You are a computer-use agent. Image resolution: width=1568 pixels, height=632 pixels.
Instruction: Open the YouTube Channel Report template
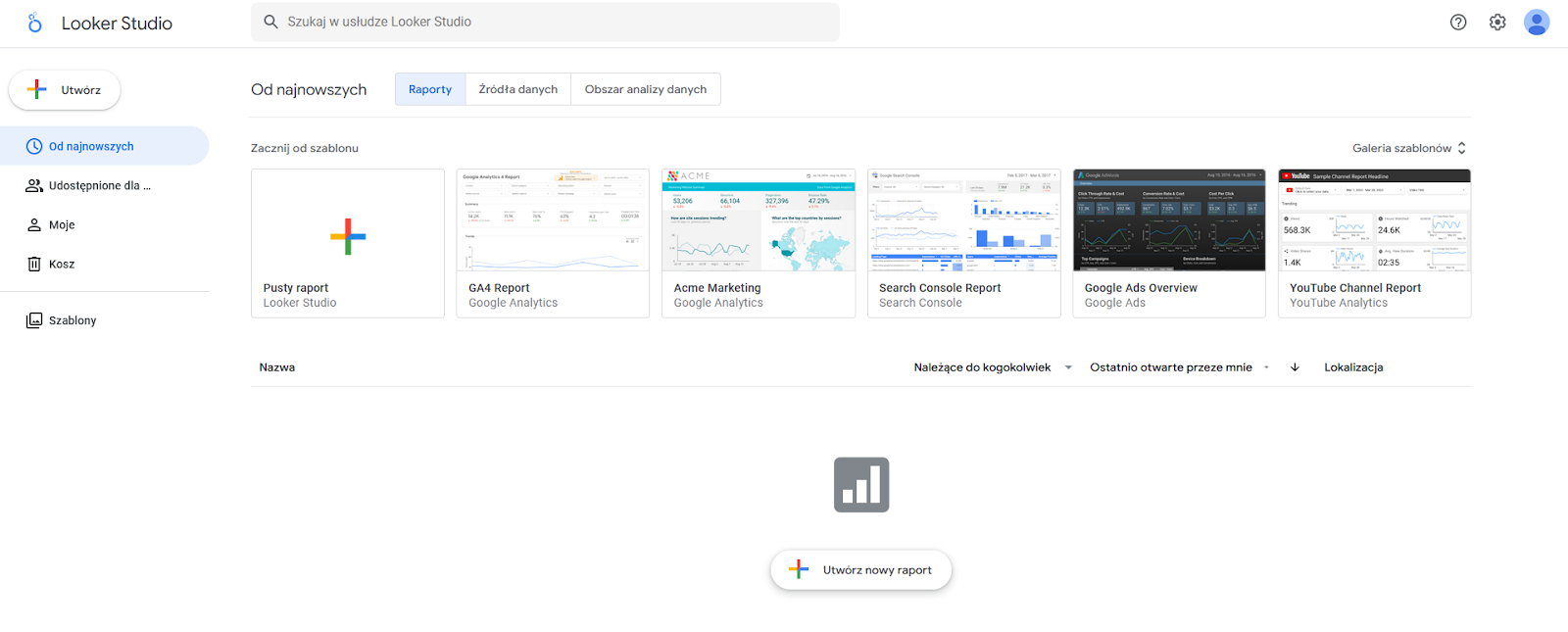[x=1374, y=243]
